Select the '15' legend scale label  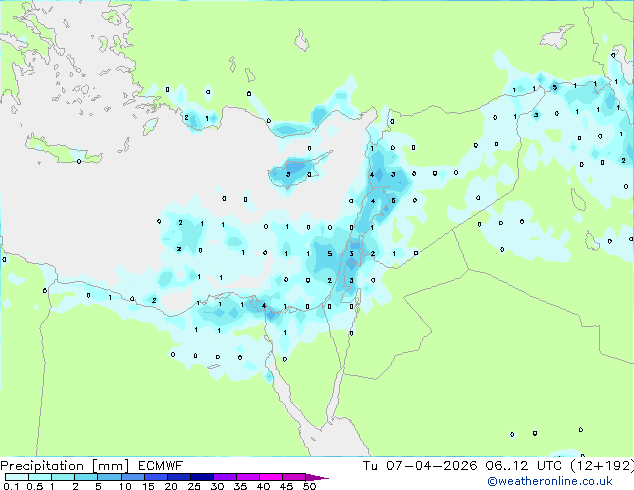[x=148, y=486]
